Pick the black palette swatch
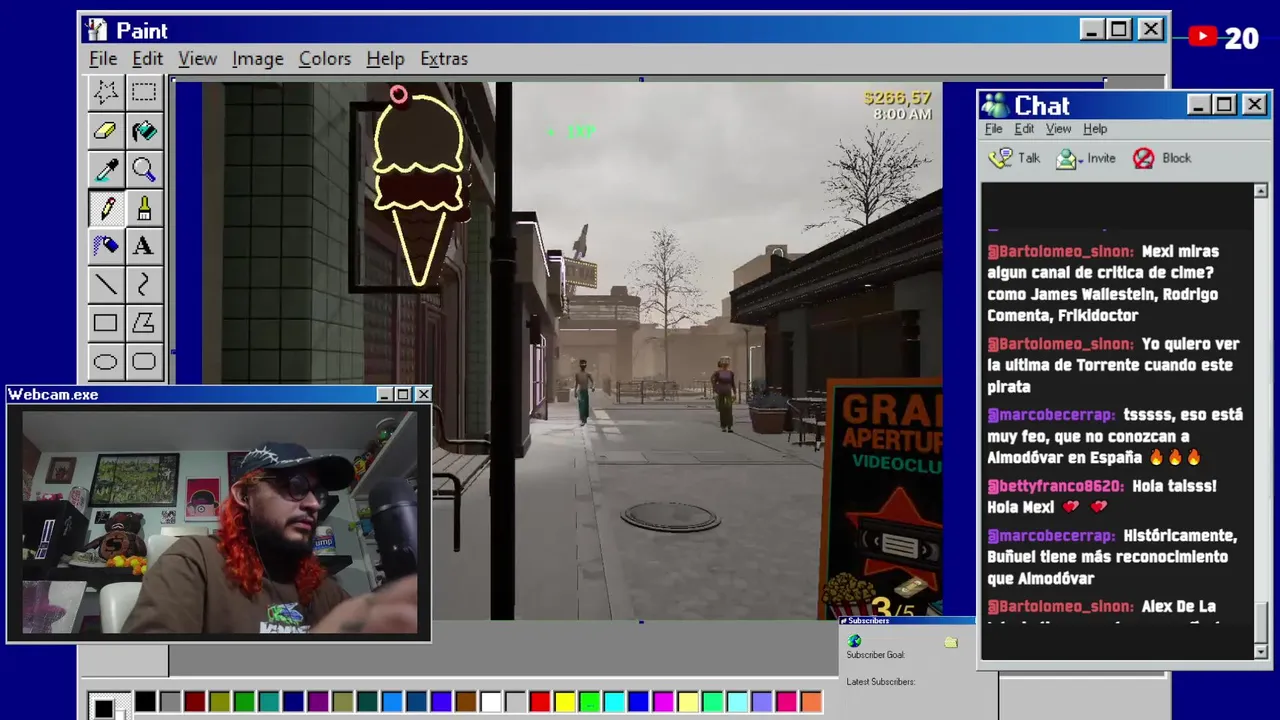The height and width of the screenshot is (720, 1280). coord(145,702)
